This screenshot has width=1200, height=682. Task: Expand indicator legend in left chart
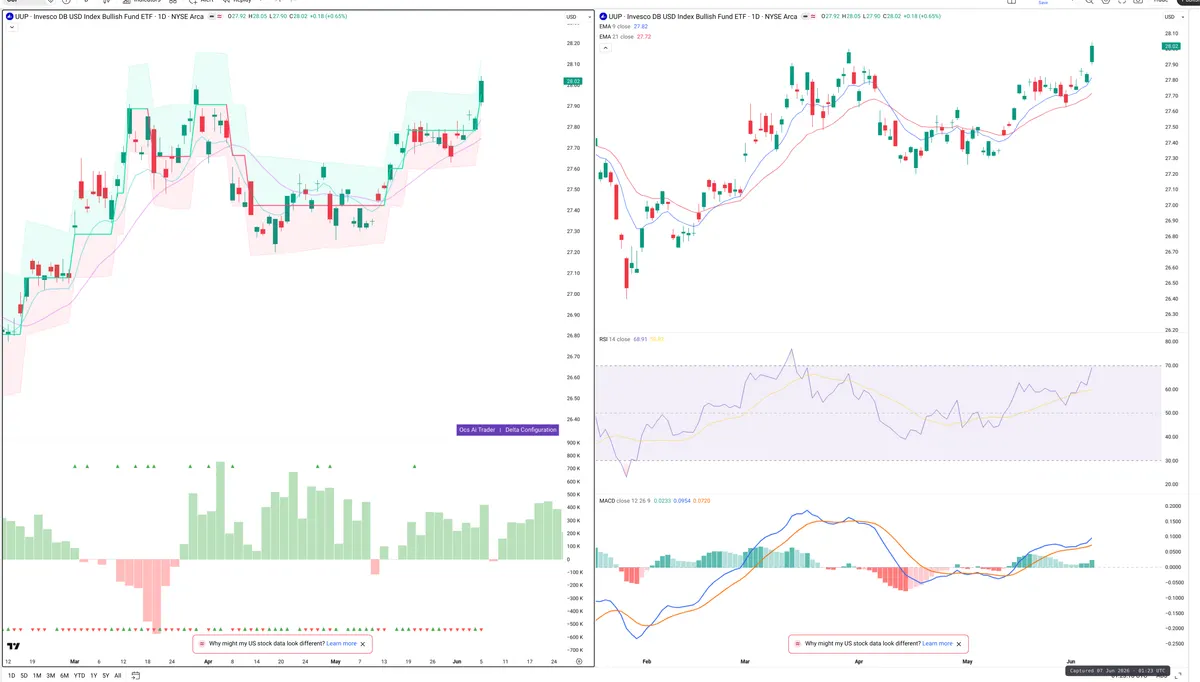click(x=10, y=28)
